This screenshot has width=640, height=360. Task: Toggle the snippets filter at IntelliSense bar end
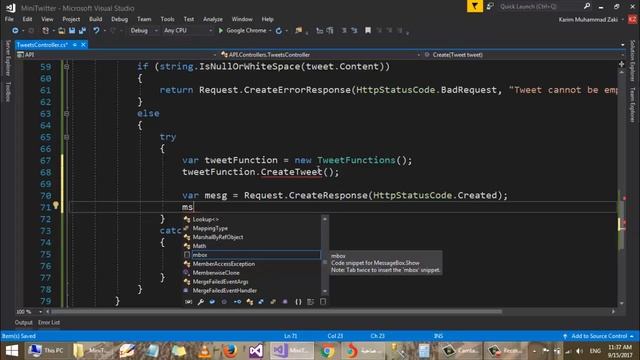pyautogui.click(x=323, y=302)
